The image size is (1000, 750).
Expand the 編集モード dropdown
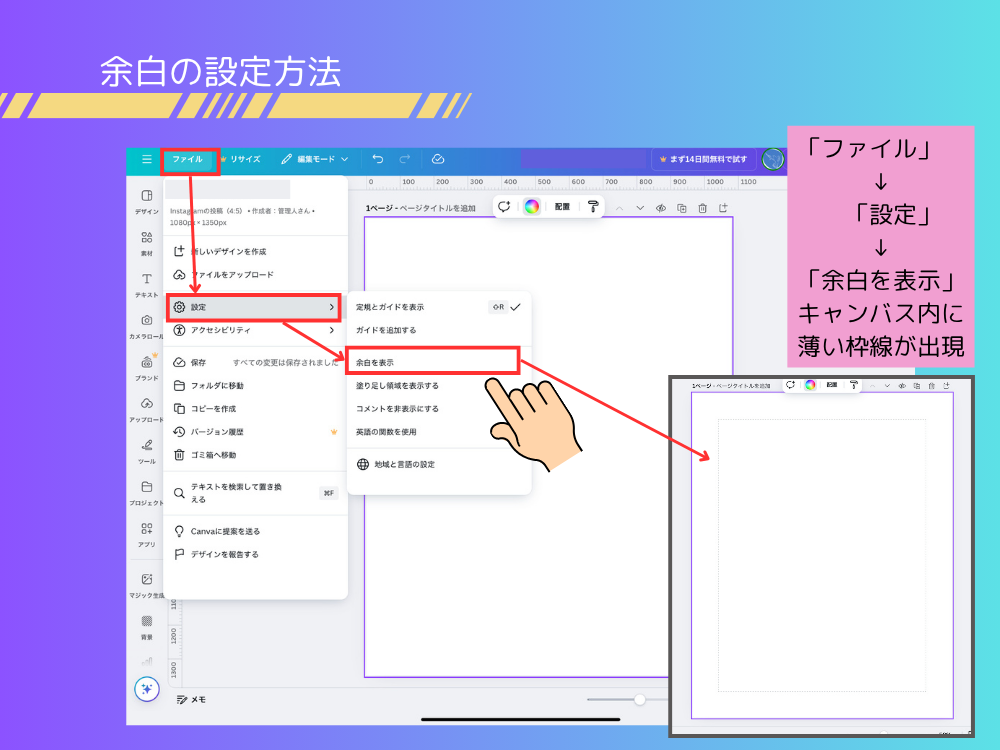coord(315,159)
